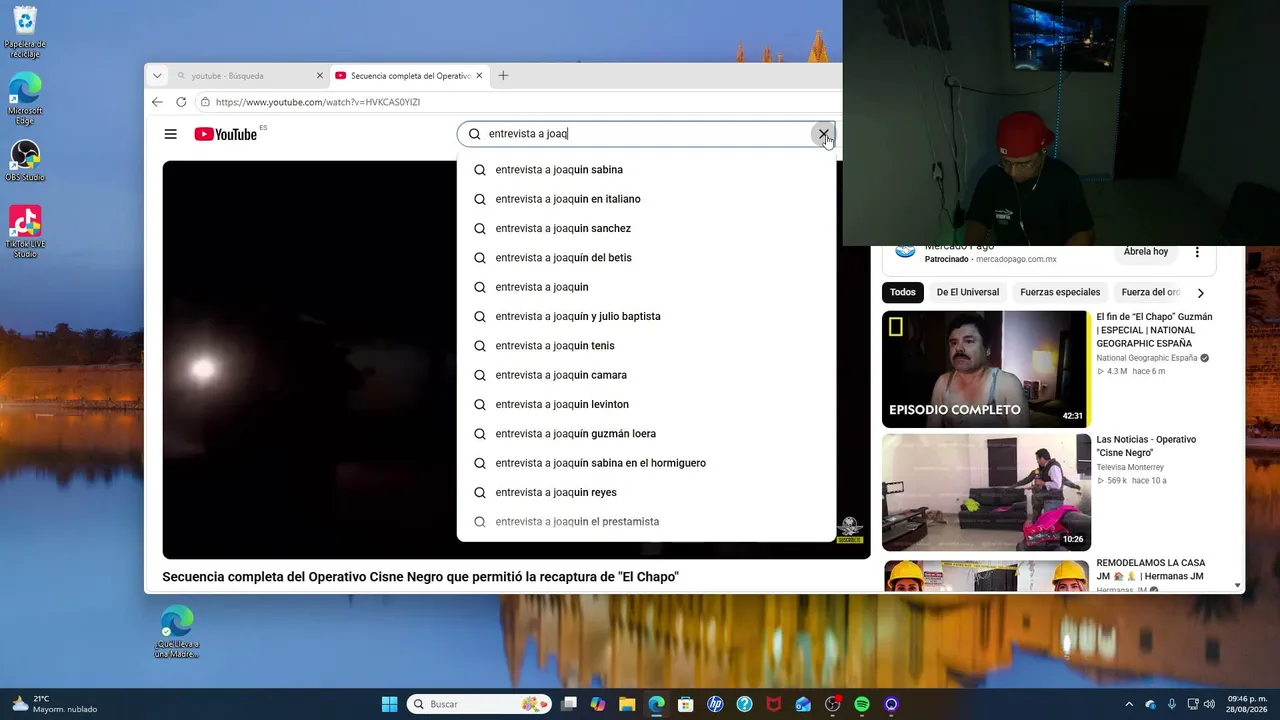
Task: Open Spotify from the taskbar
Action: [862, 704]
